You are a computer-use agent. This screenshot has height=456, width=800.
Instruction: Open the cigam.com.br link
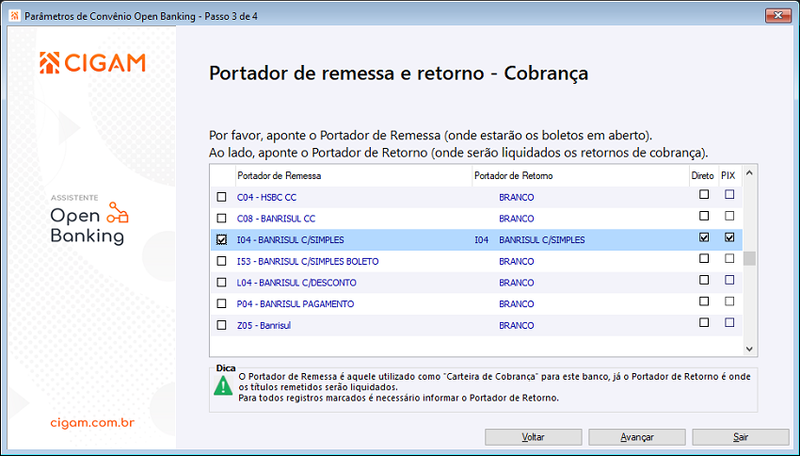(92, 423)
